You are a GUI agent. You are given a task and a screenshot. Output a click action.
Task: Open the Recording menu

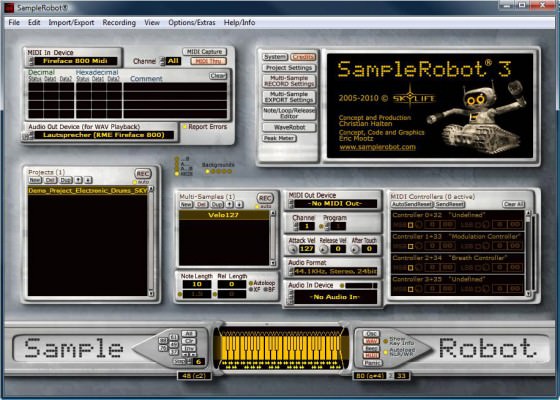coord(119,22)
